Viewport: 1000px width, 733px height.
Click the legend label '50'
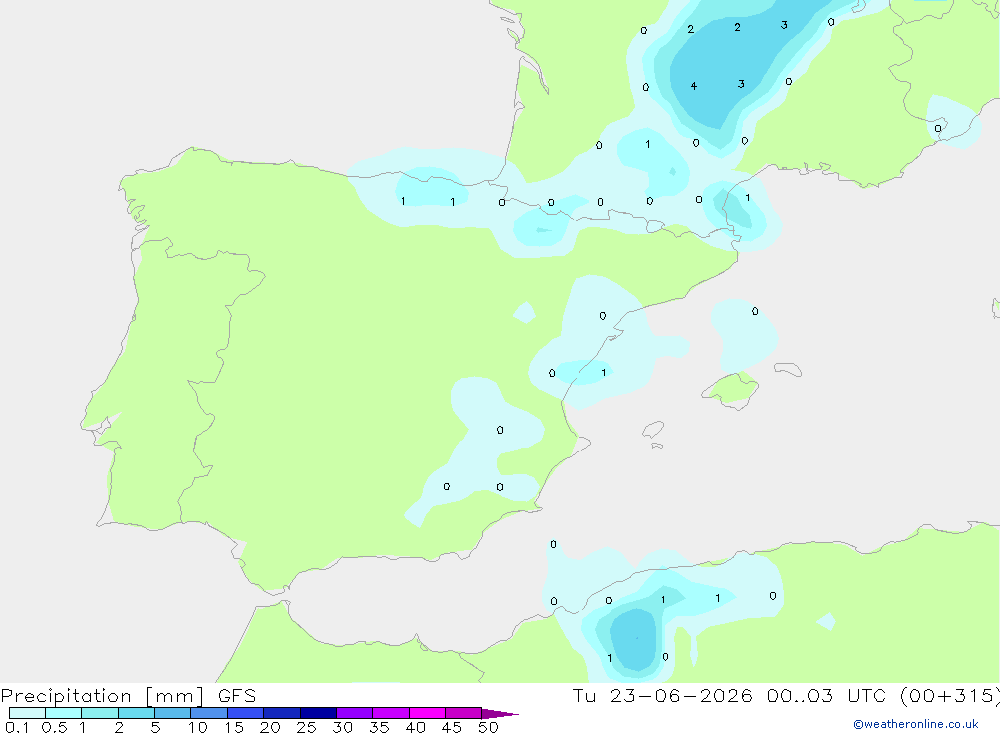click(488, 727)
